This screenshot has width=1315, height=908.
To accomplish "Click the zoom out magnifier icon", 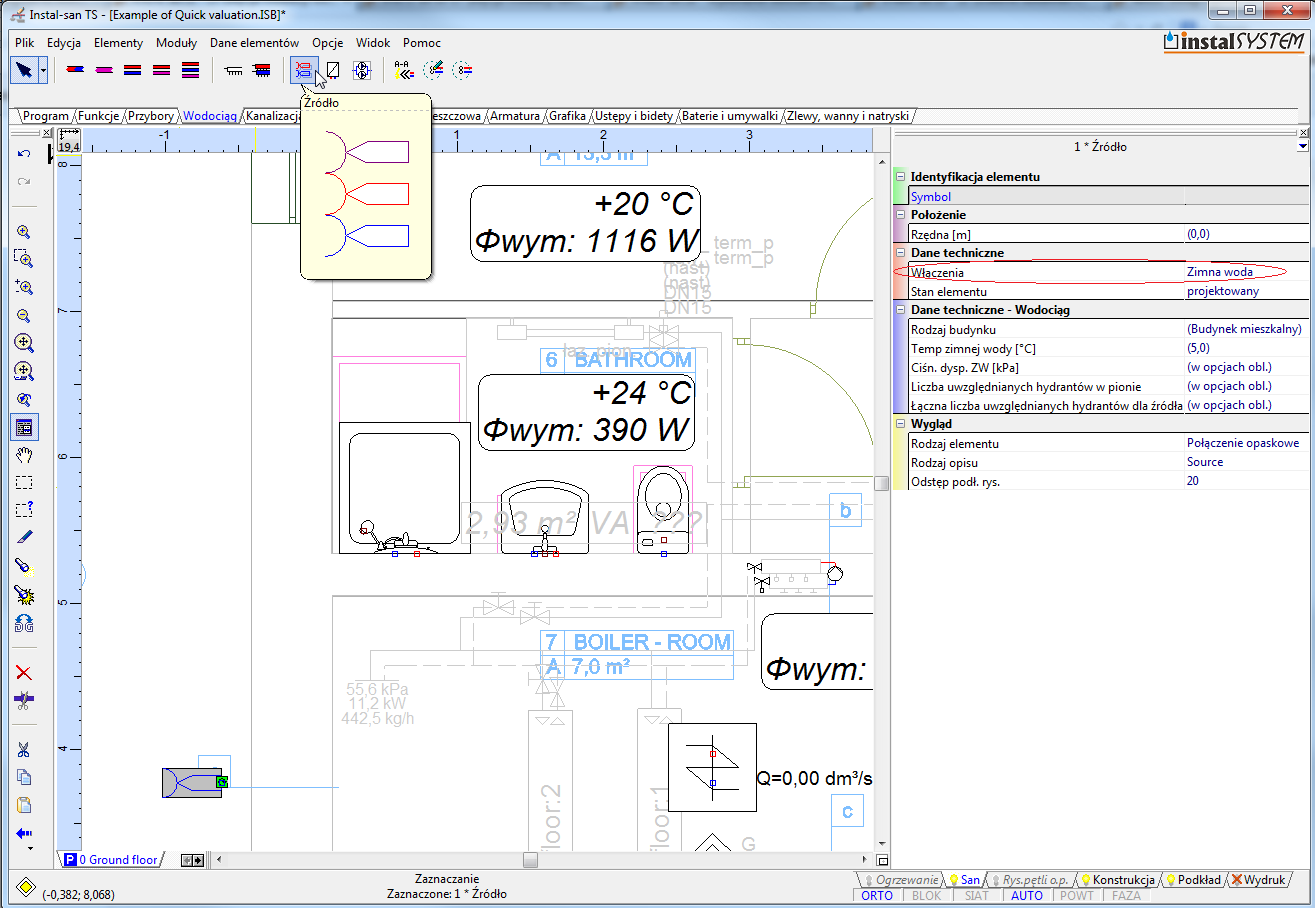I will (x=24, y=315).
